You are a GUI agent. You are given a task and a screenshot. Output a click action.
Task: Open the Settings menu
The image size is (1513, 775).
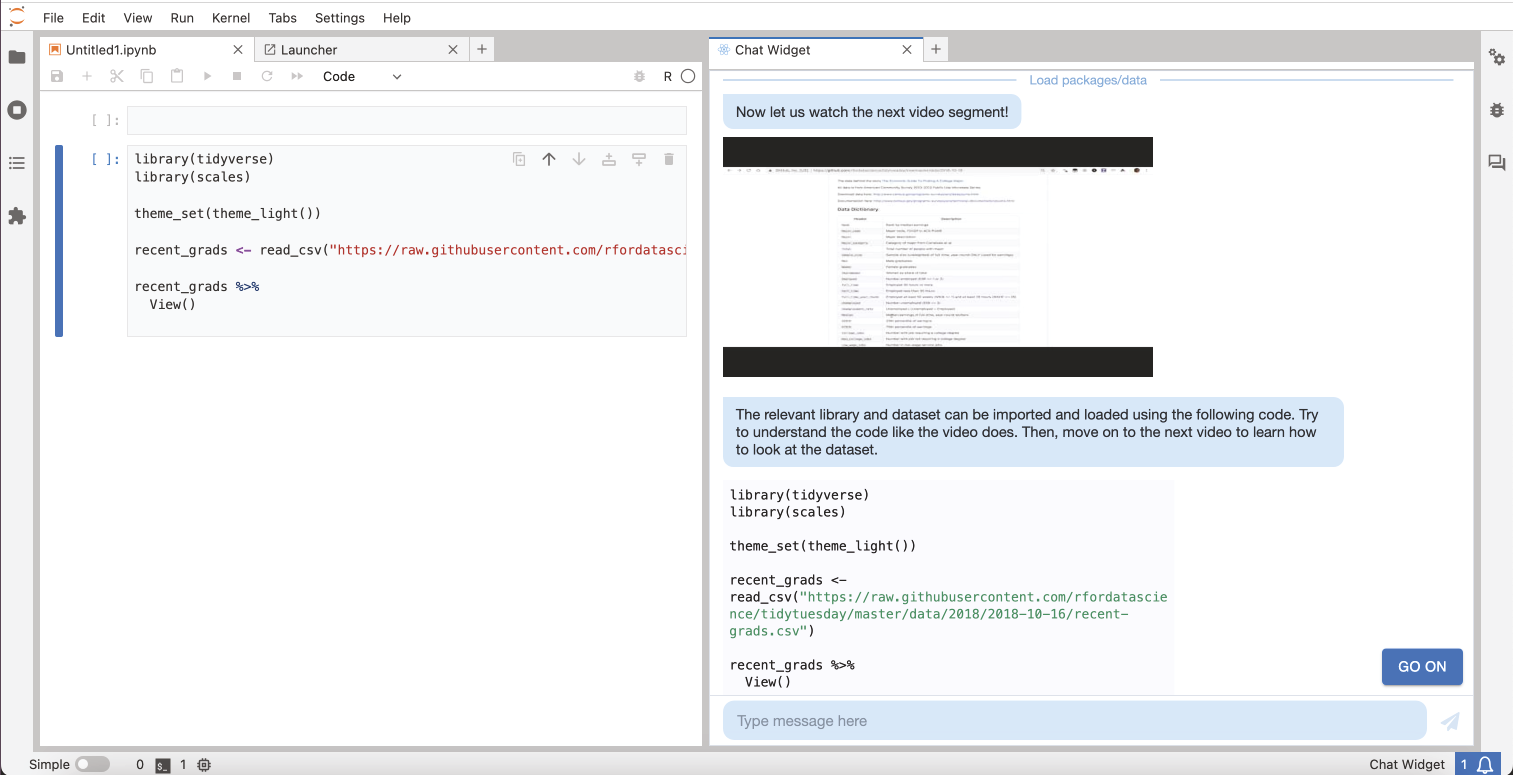[340, 18]
